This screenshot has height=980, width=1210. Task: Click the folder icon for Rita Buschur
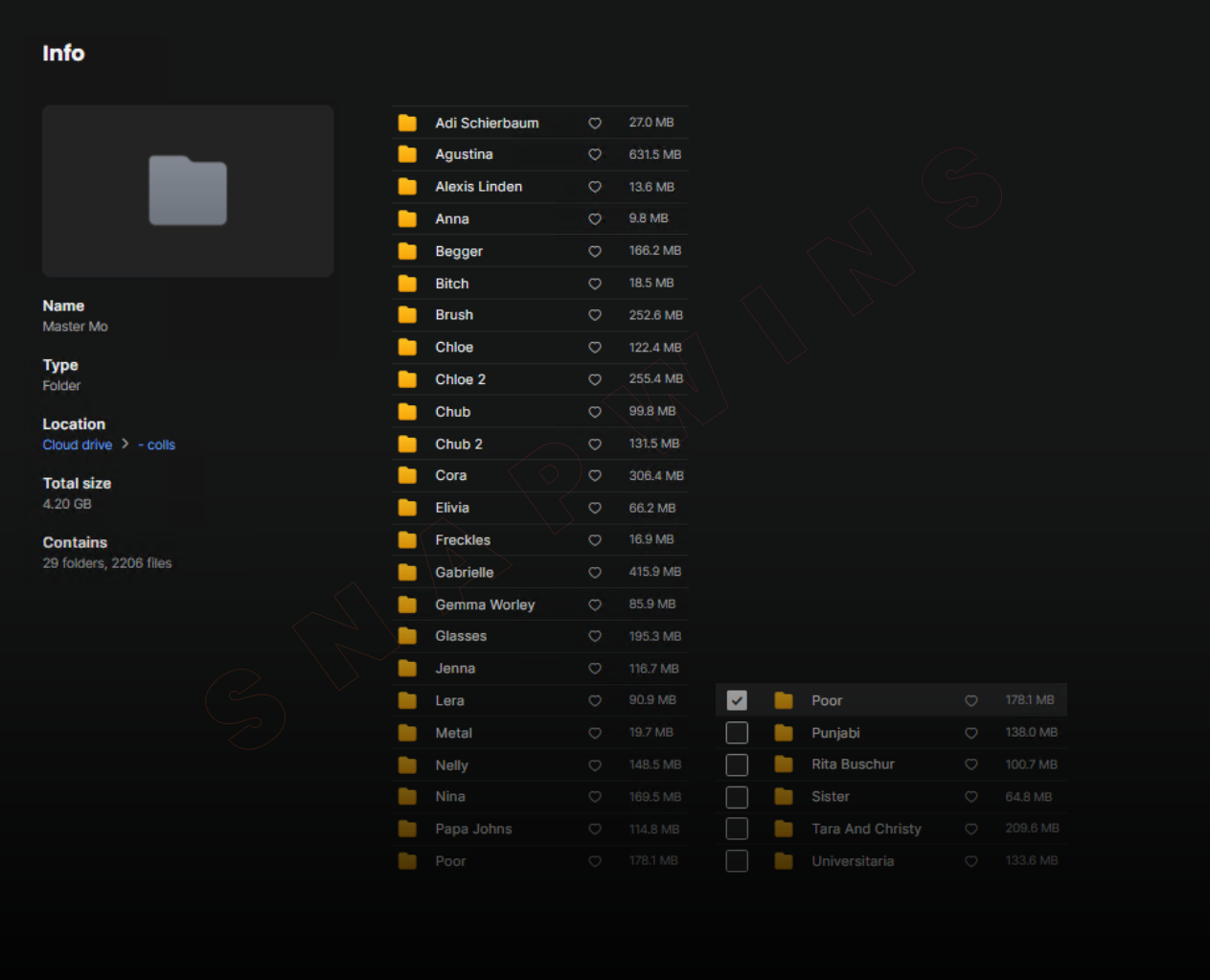tap(784, 764)
